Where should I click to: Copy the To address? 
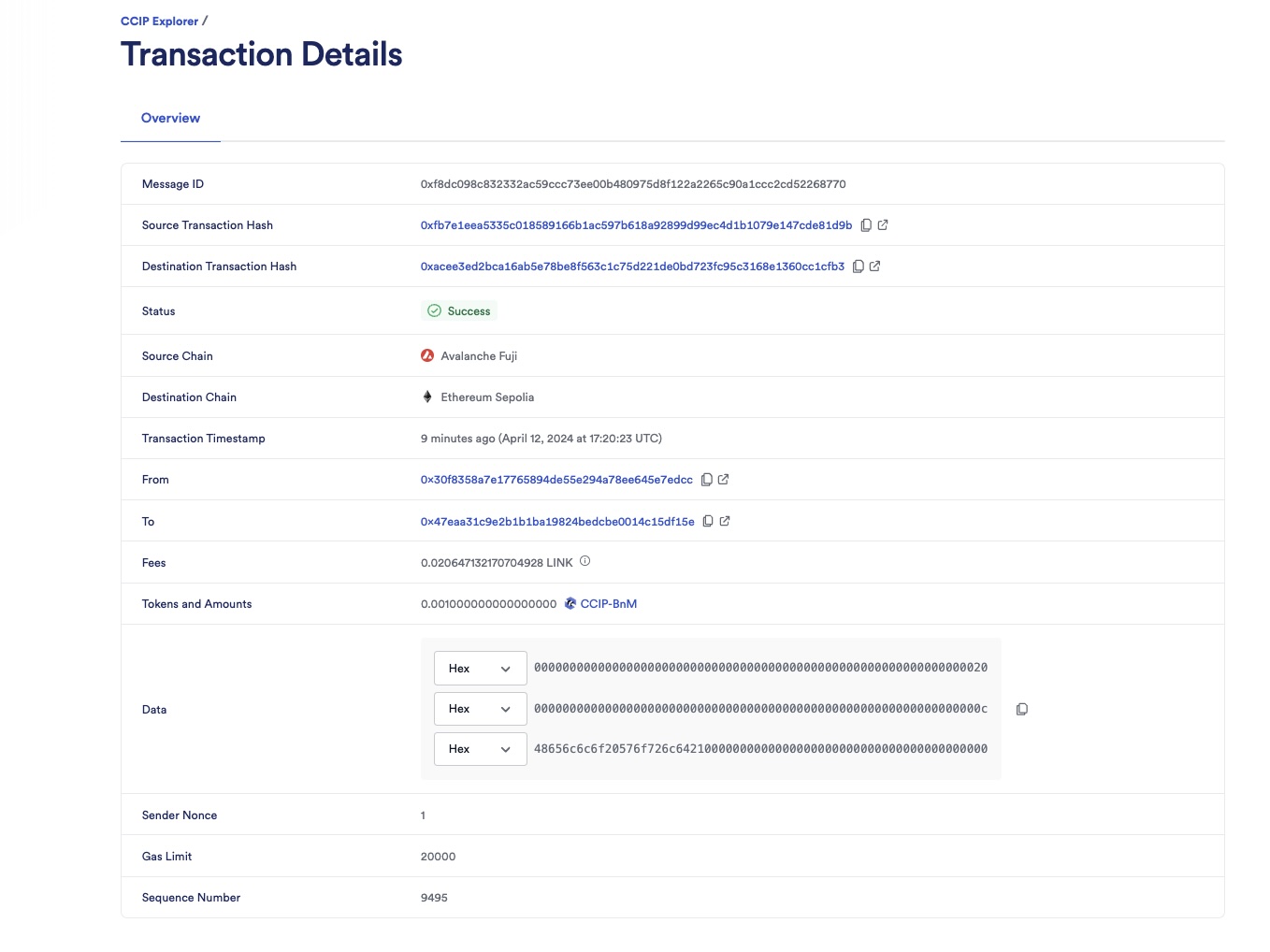pos(708,521)
